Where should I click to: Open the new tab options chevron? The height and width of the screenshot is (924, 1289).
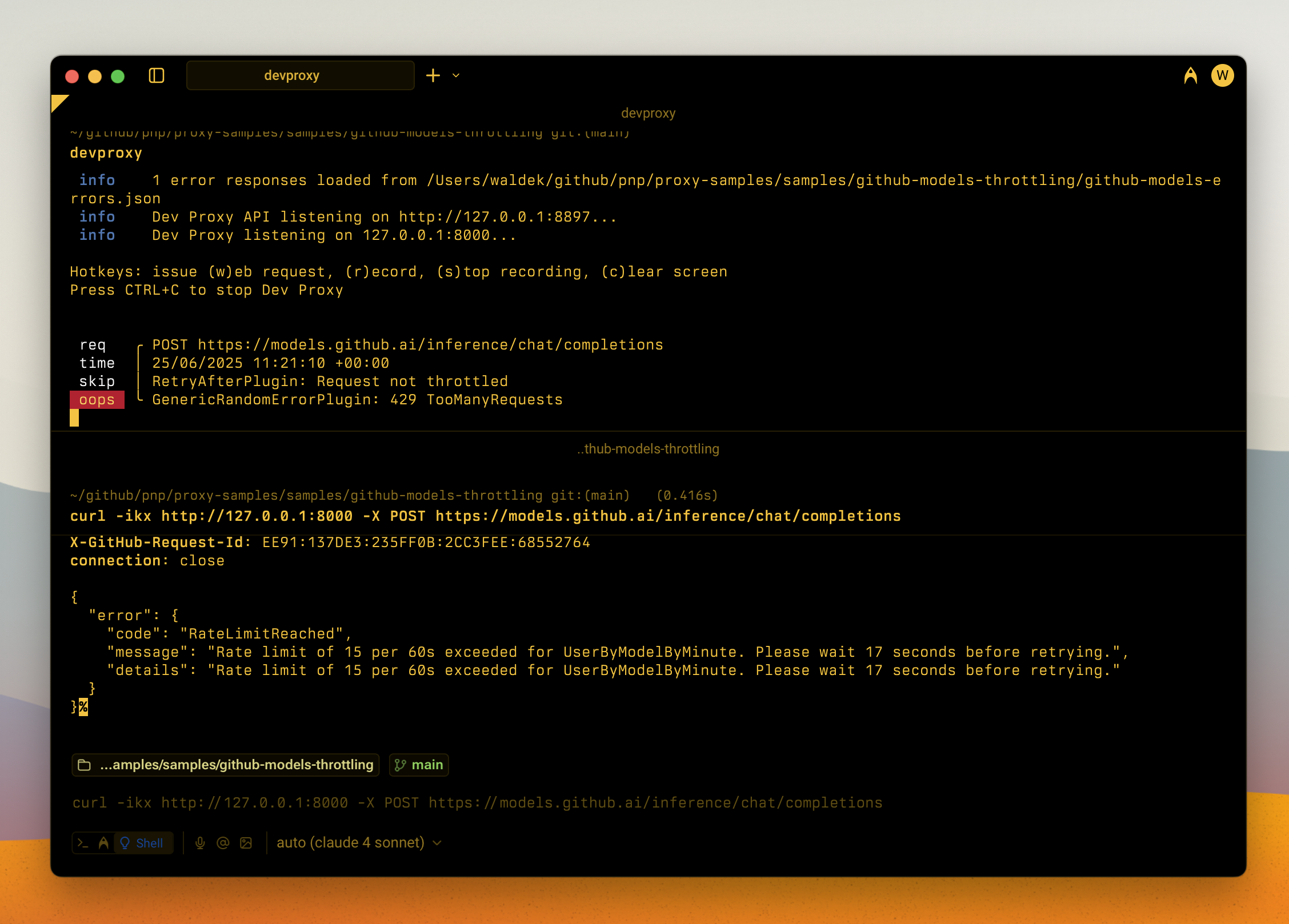[x=455, y=75]
